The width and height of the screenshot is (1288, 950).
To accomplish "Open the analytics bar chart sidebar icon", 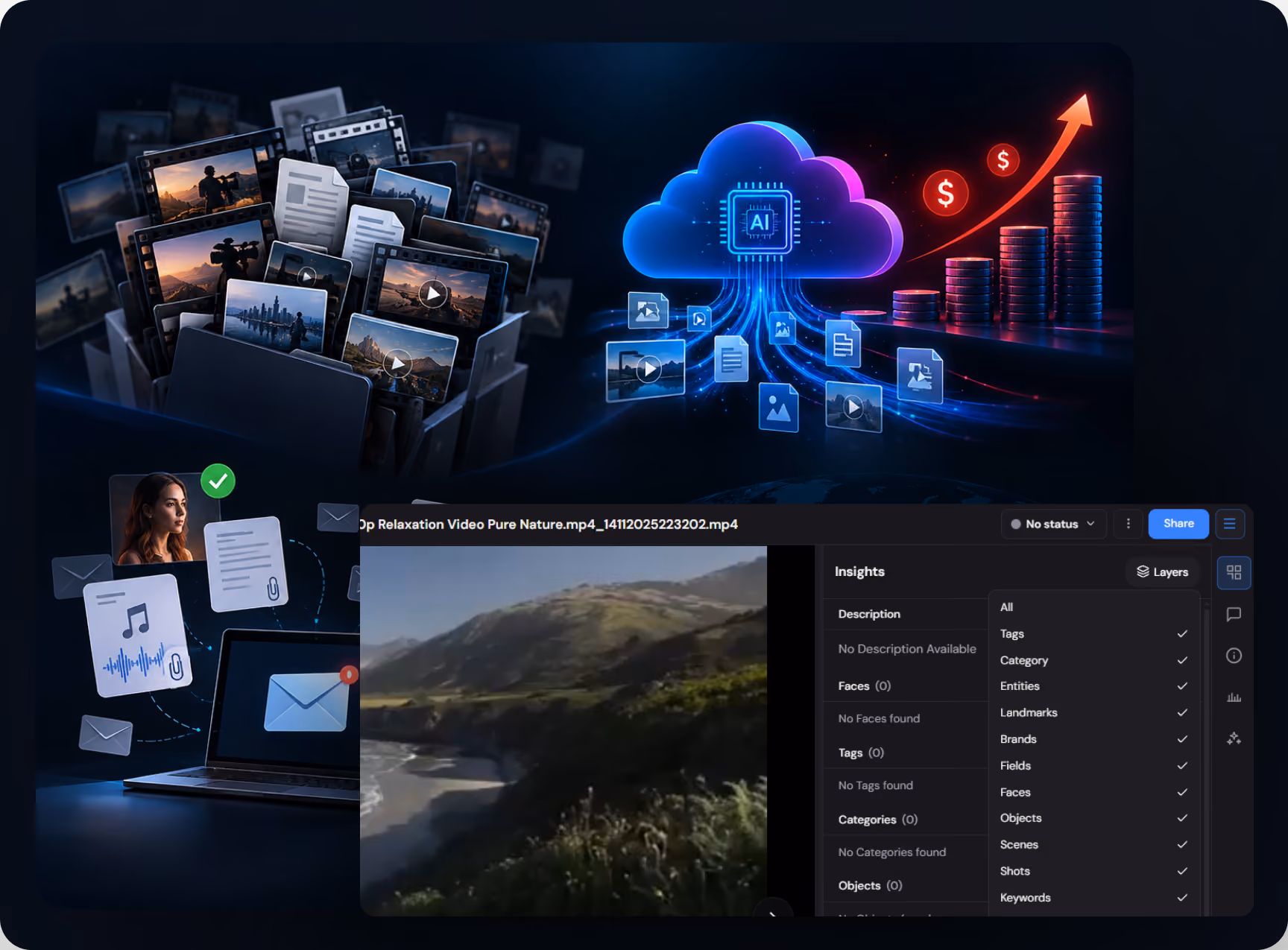I will tap(1234, 697).
